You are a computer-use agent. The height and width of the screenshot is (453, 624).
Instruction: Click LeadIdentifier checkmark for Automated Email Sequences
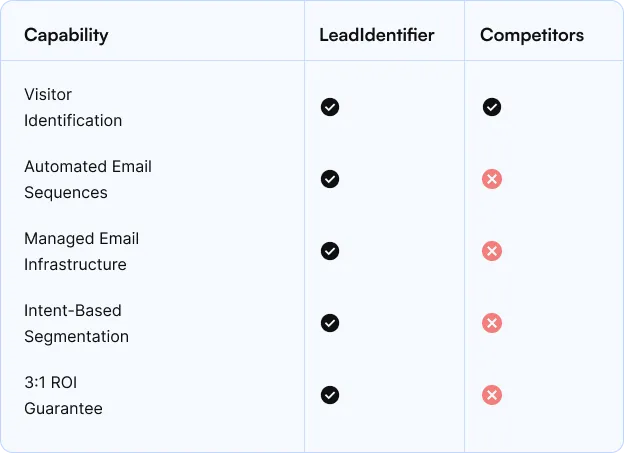point(330,179)
